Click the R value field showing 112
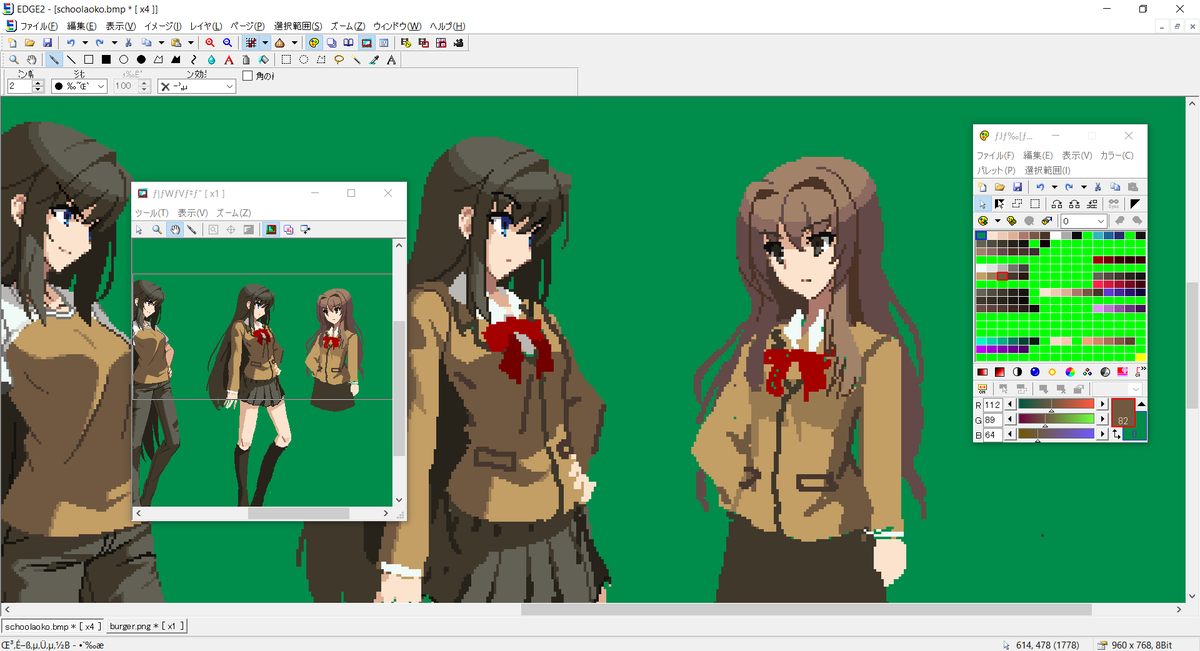 (x=993, y=404)
